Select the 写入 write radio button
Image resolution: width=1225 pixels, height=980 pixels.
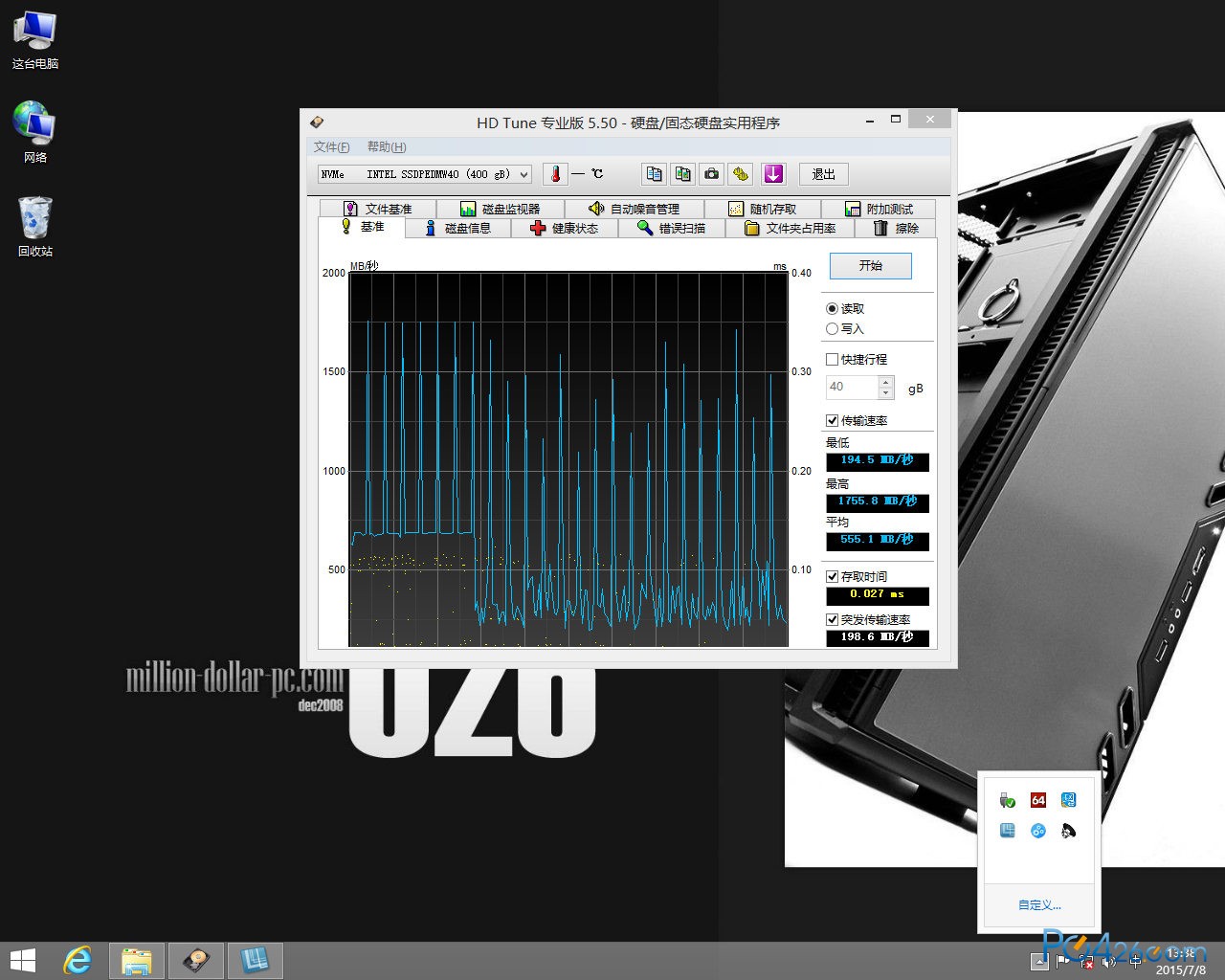[832, 328]
